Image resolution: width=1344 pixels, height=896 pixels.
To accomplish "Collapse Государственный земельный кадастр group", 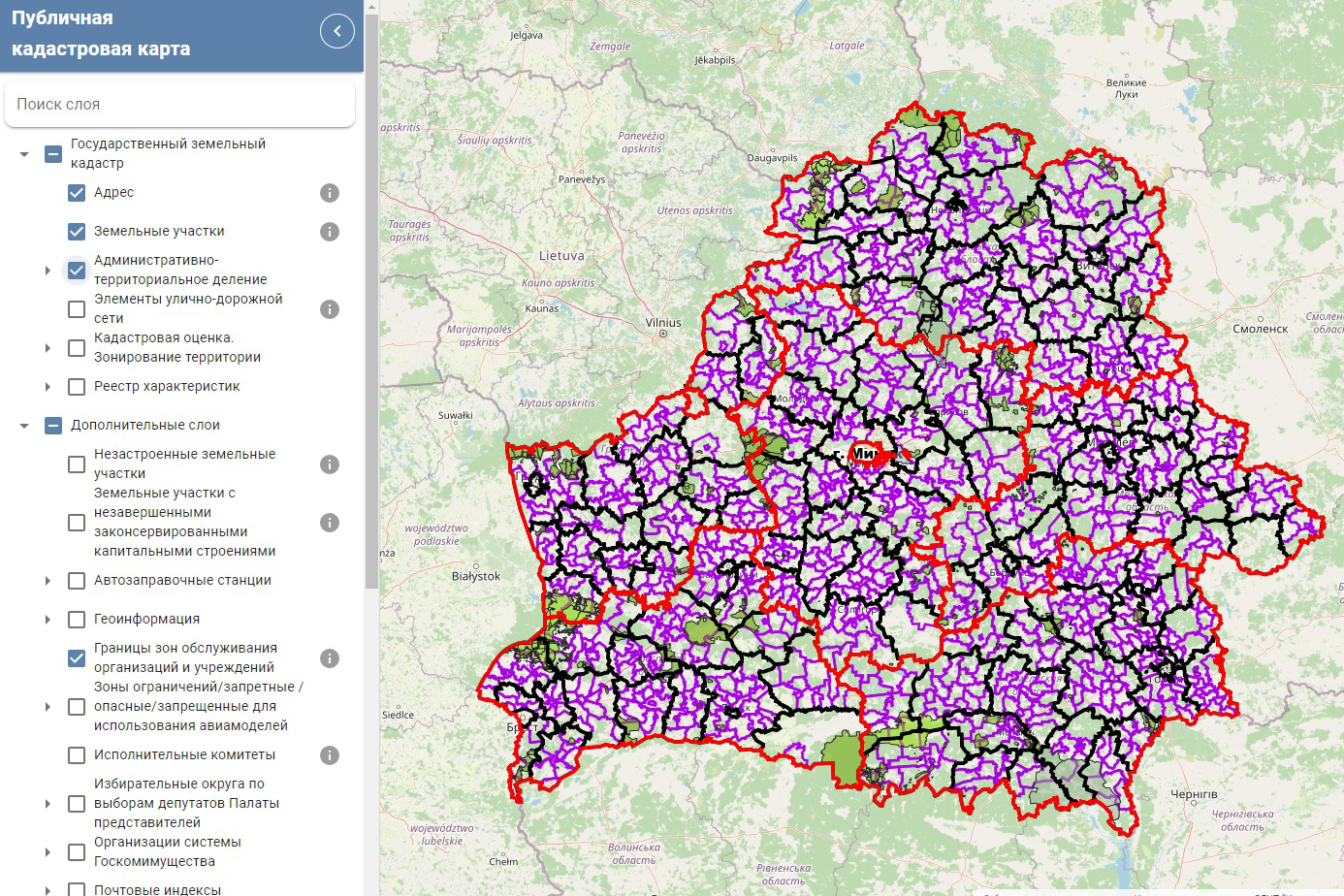I will (x=24, y=154).
